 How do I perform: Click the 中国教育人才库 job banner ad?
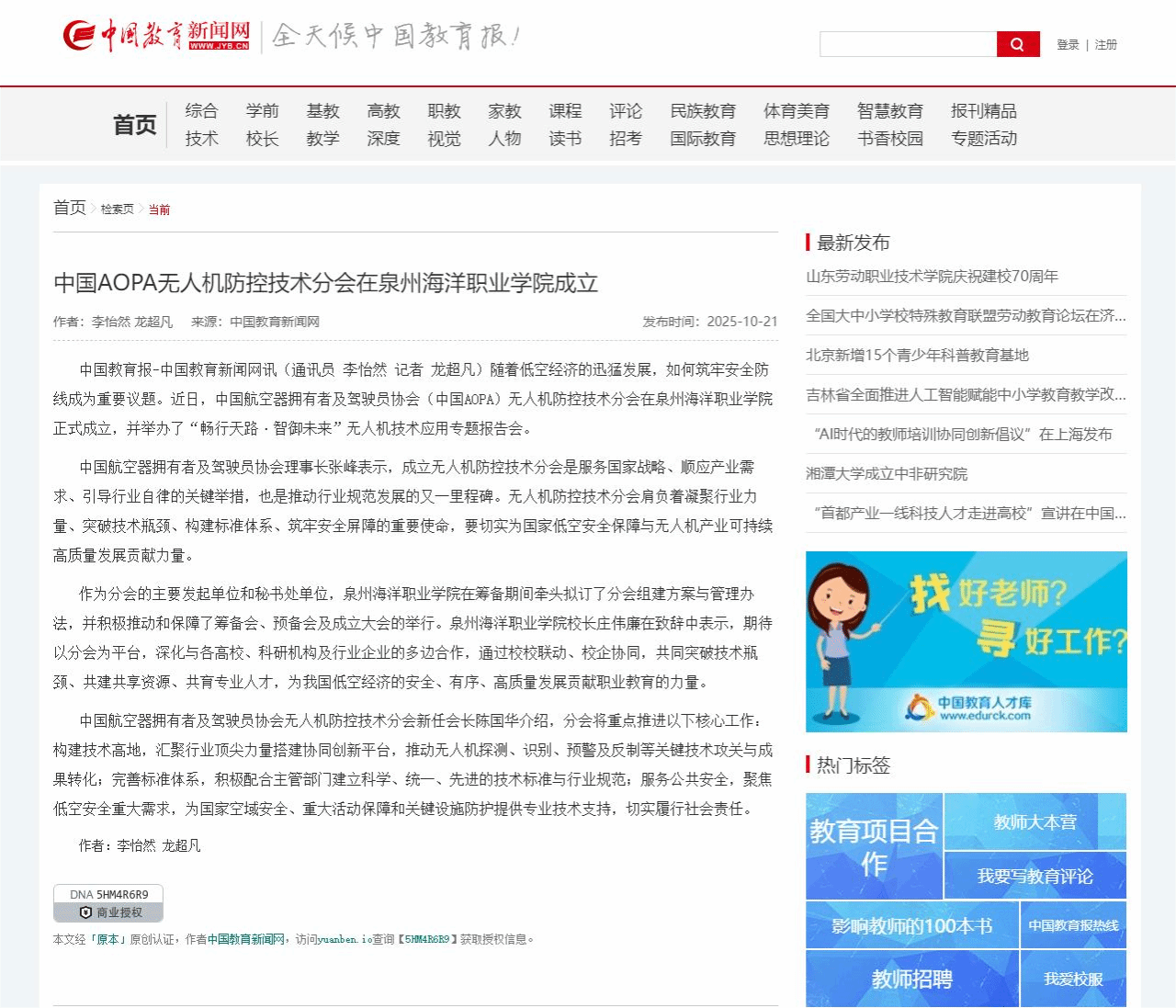point(966,641)
